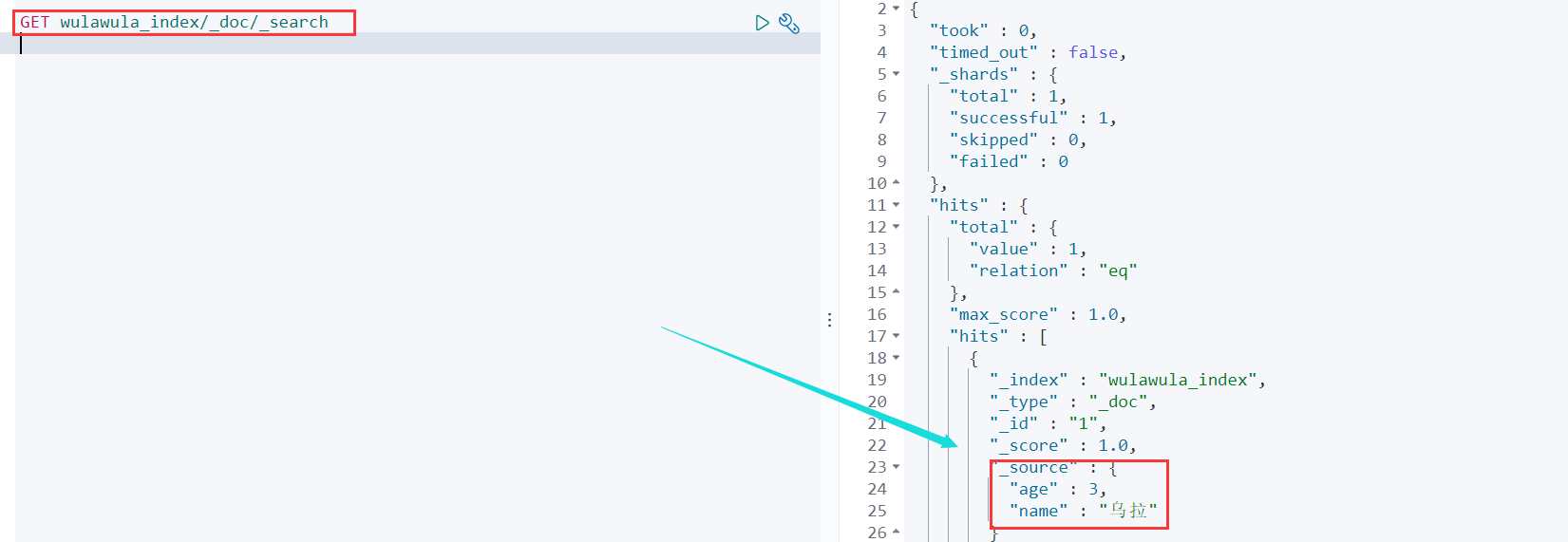Click the "max_score" : 1.0 line
Image resolution: width=1568 pixels, height=542 pixels.
point(1038,314)
